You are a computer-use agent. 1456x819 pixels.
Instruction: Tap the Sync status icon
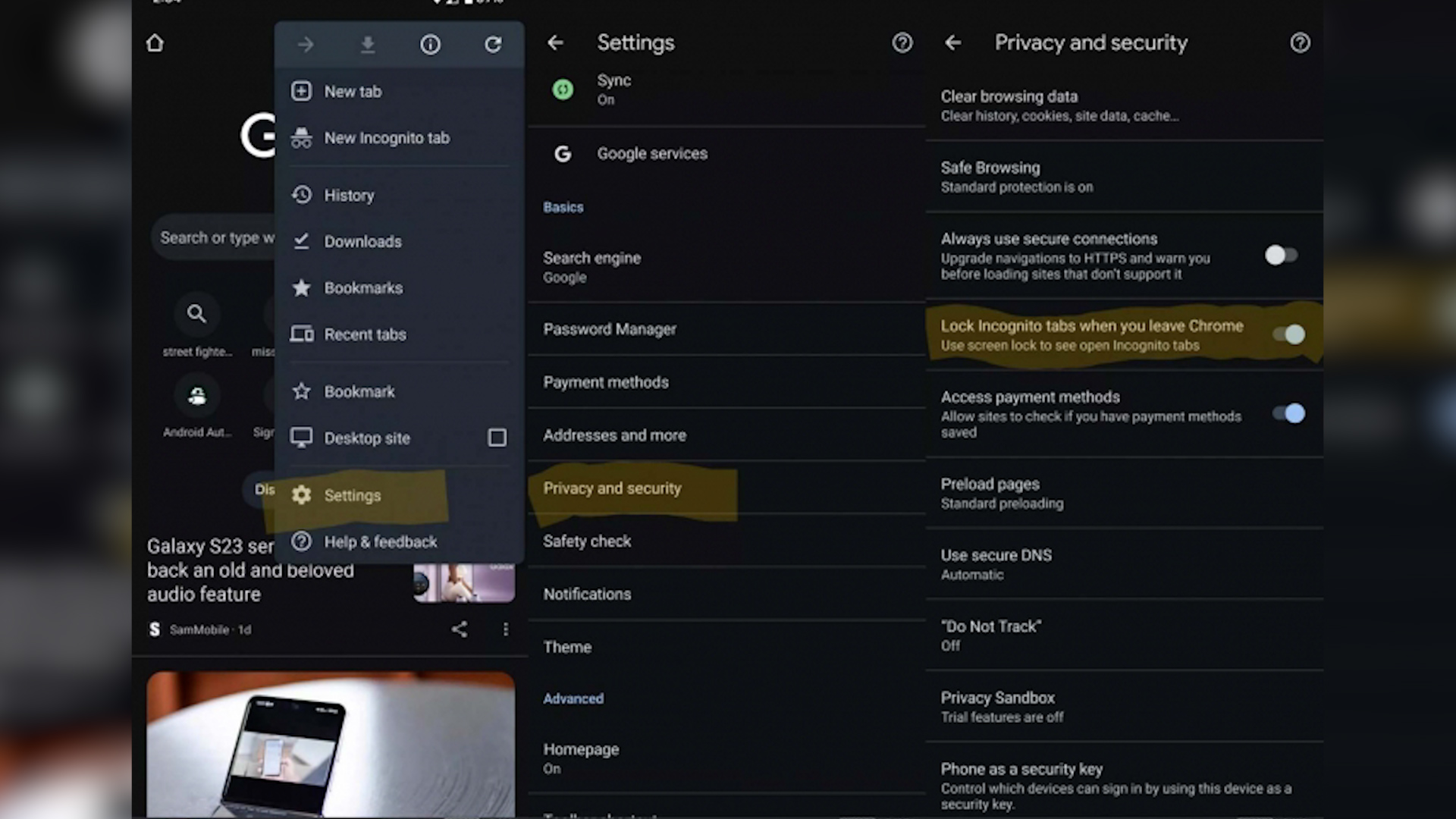[x=563, y=89]
